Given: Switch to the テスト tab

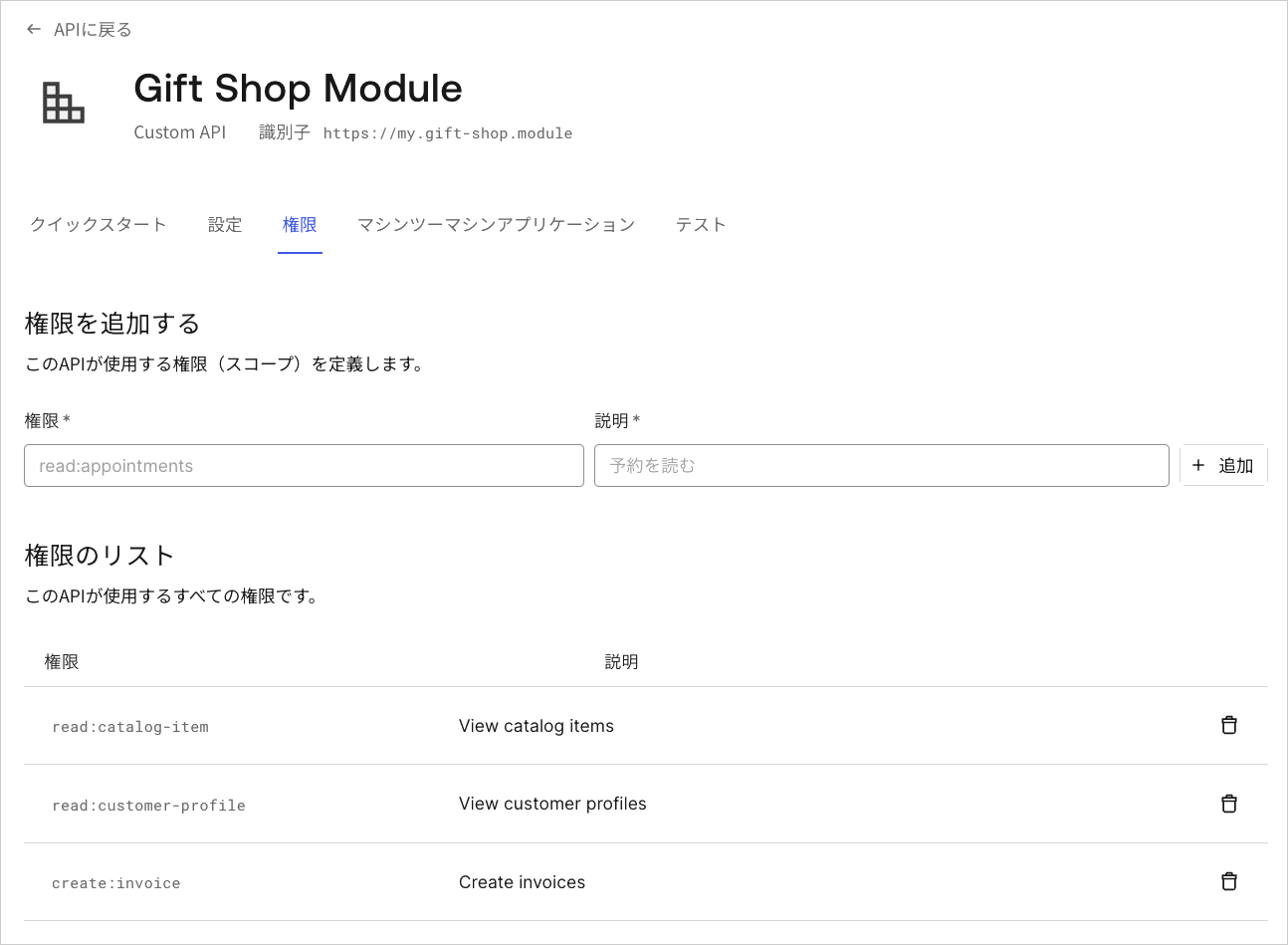Looking at the screenshot, I should point(701,224).
